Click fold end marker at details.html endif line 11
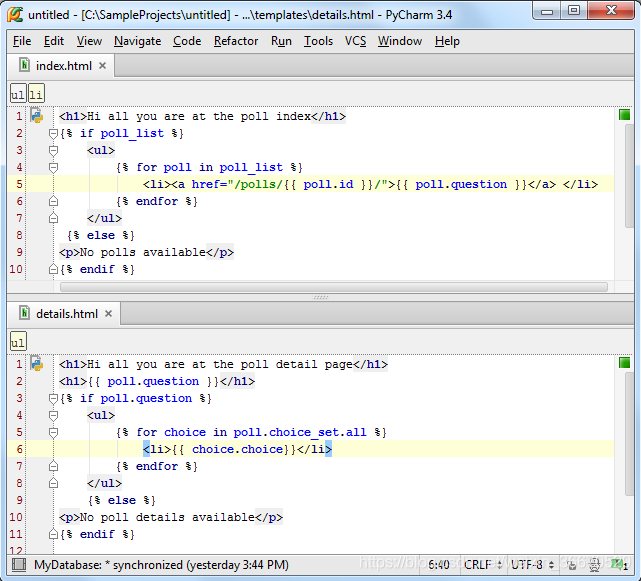 coord(53,534)
